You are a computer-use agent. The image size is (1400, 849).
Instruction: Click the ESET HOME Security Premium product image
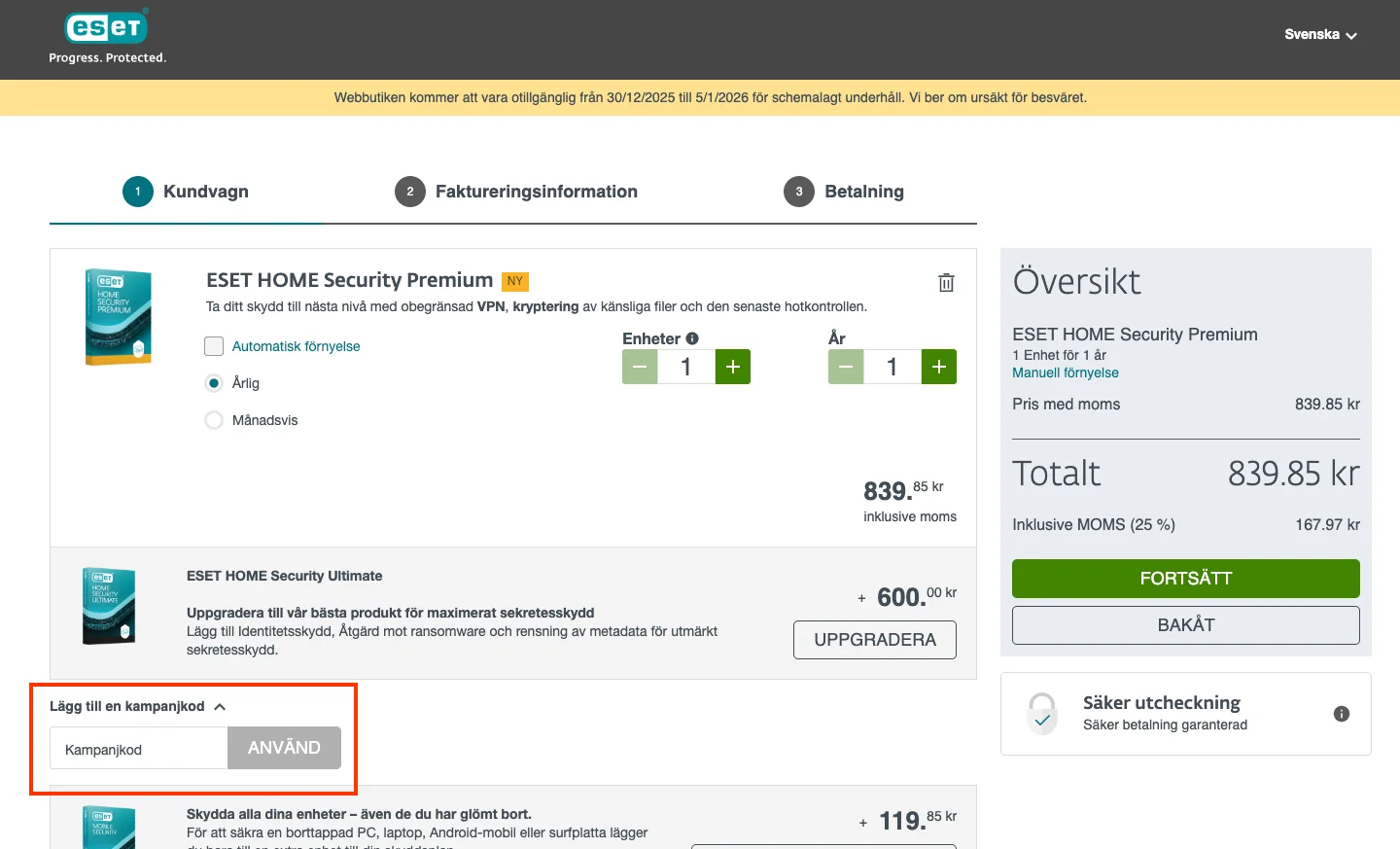pyautogui.click(x=119, y=317)
